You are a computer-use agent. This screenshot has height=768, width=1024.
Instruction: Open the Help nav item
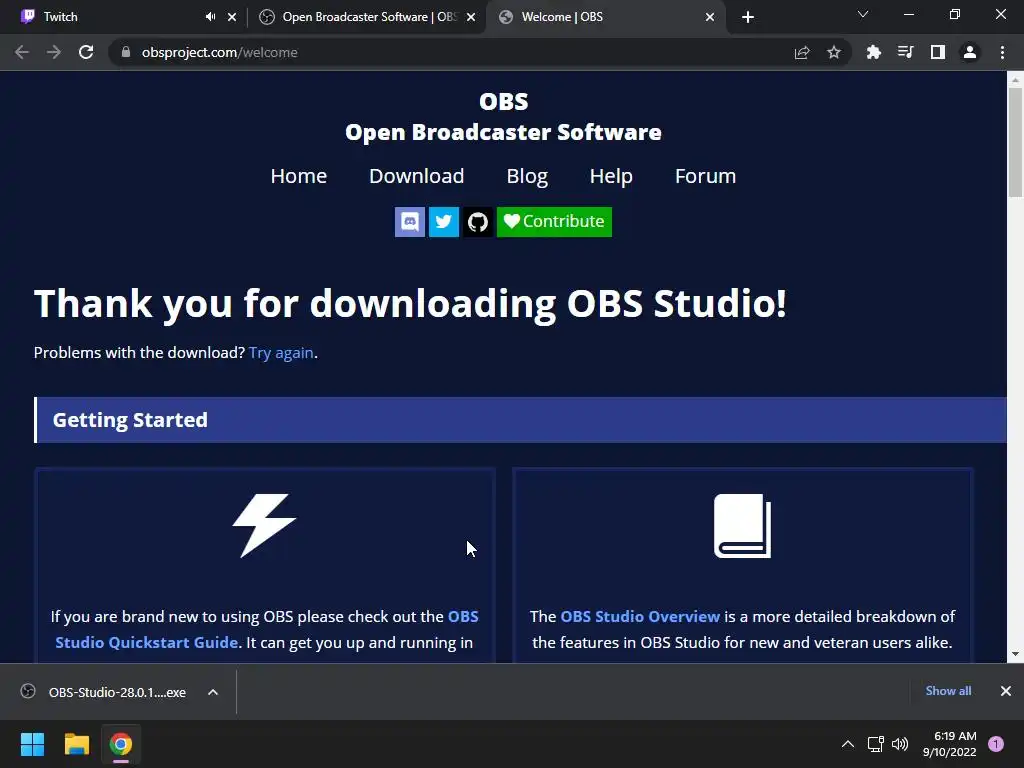611,176
